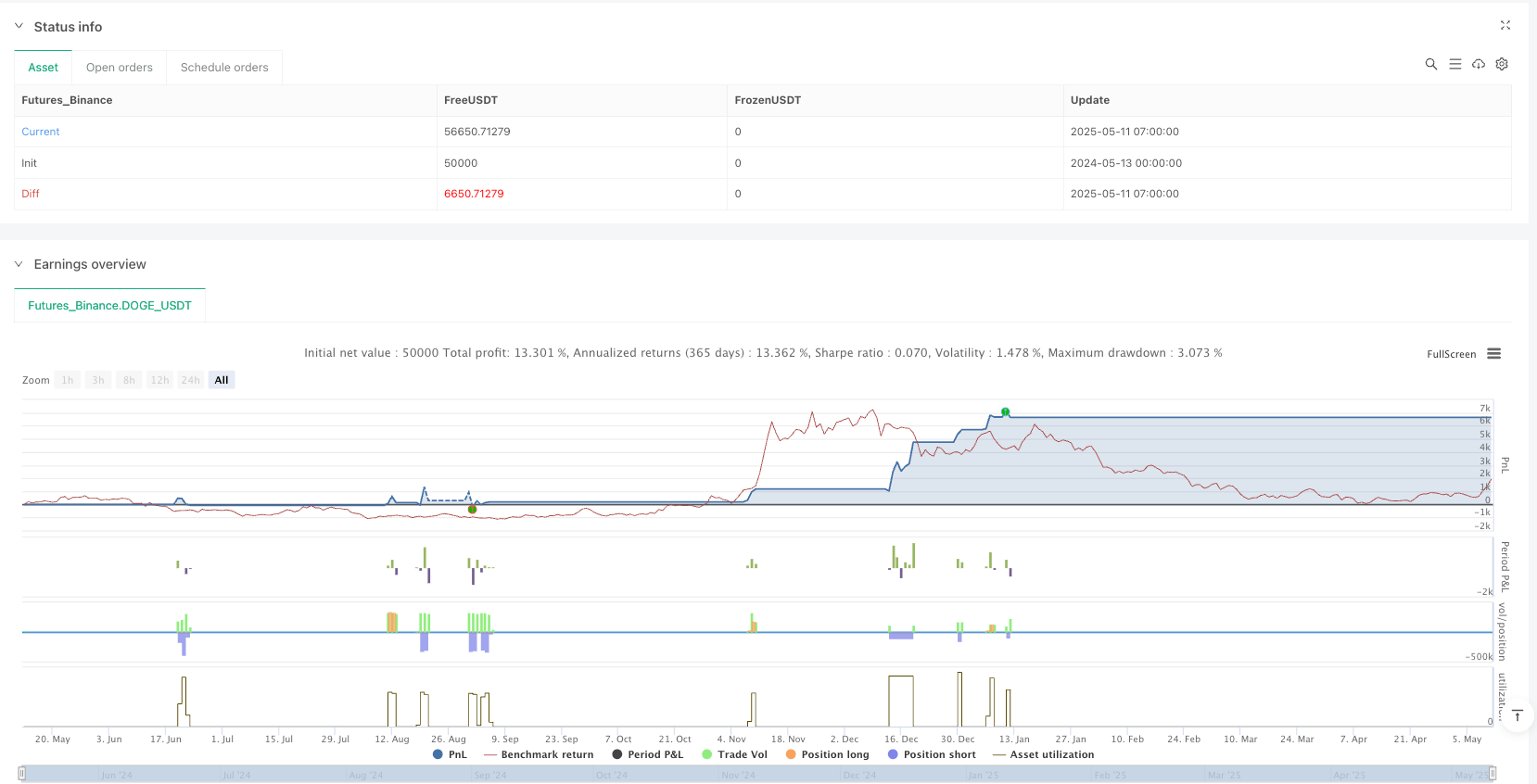Collapse the Status info section

[x=19, y=27]
